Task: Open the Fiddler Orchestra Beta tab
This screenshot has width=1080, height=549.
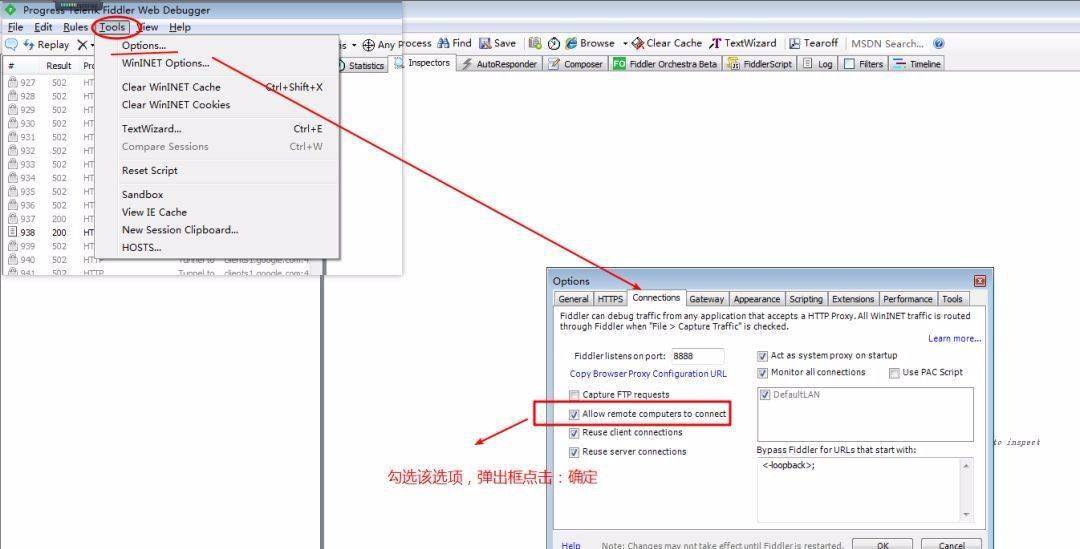Action: 665,64
